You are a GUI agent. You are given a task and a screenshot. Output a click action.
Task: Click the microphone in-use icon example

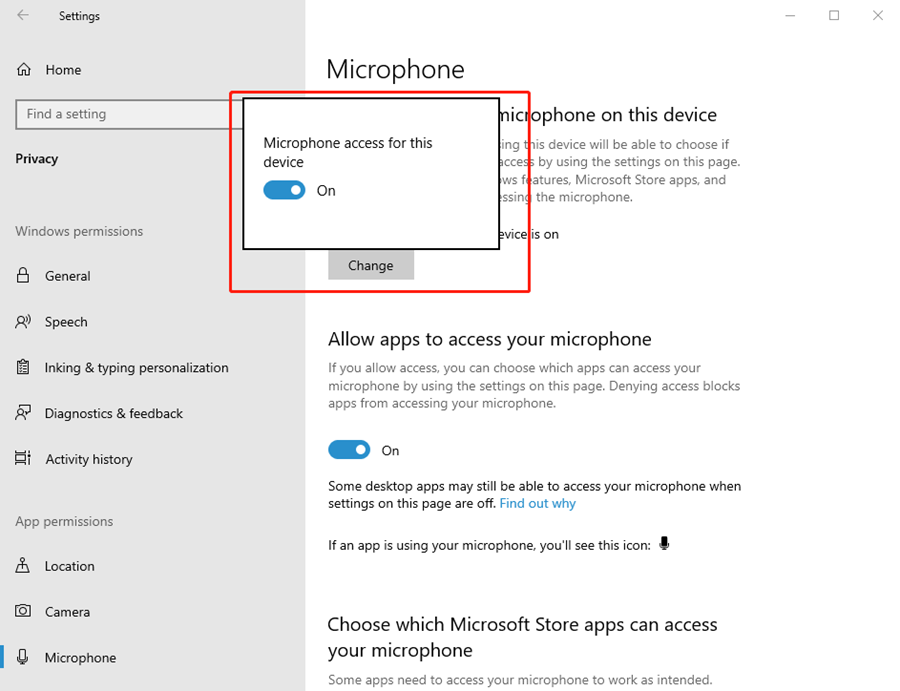click(664, 543)
